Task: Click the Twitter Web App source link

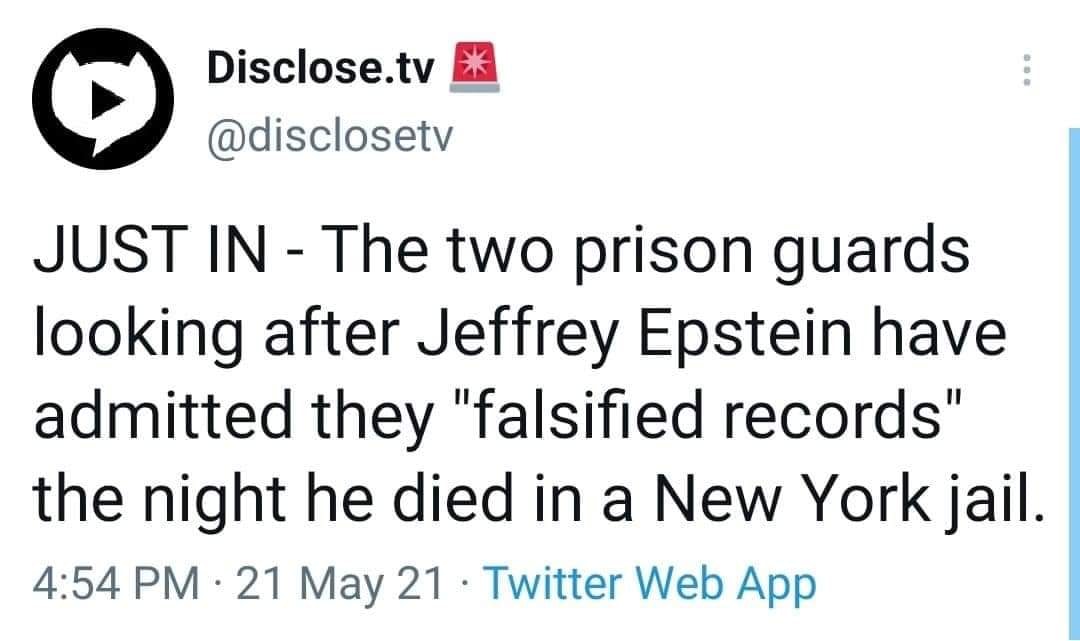Action: pyautogui.click(x=654, y=583)
